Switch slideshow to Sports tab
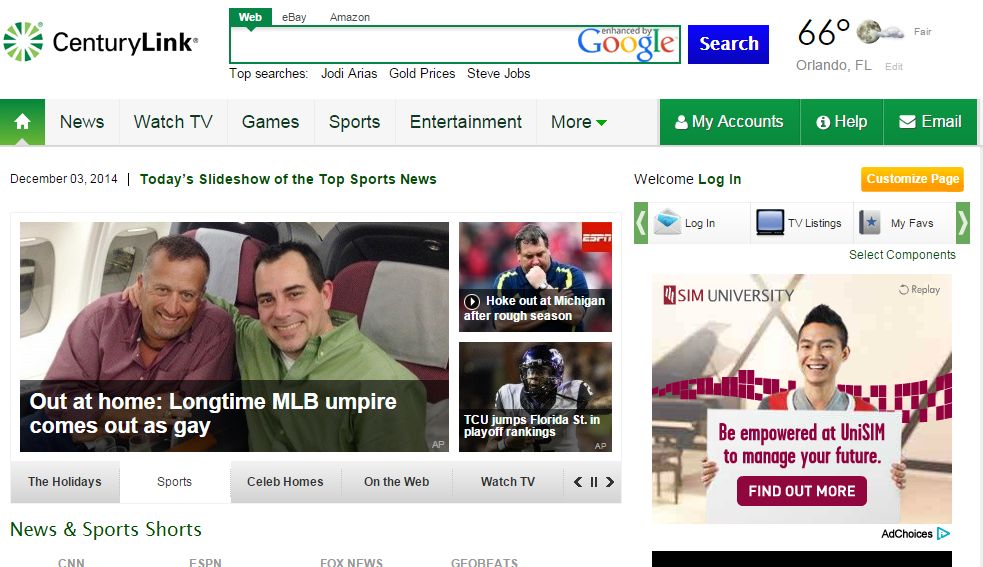 point(174,482)
